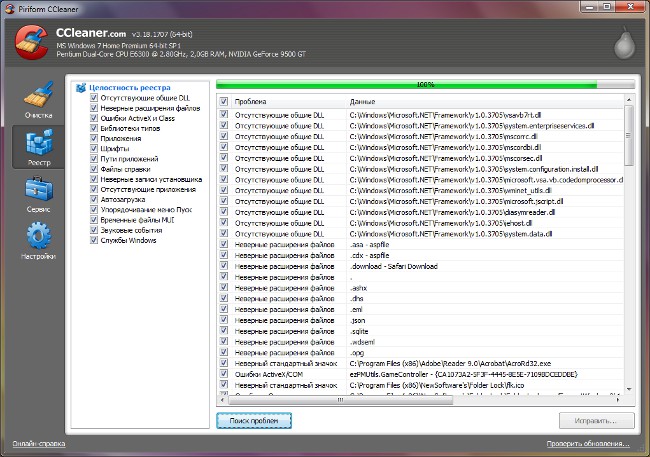The image size is (650, 457).
Task: Toggle the Шрифты checkbox
Action: [94, 148]
